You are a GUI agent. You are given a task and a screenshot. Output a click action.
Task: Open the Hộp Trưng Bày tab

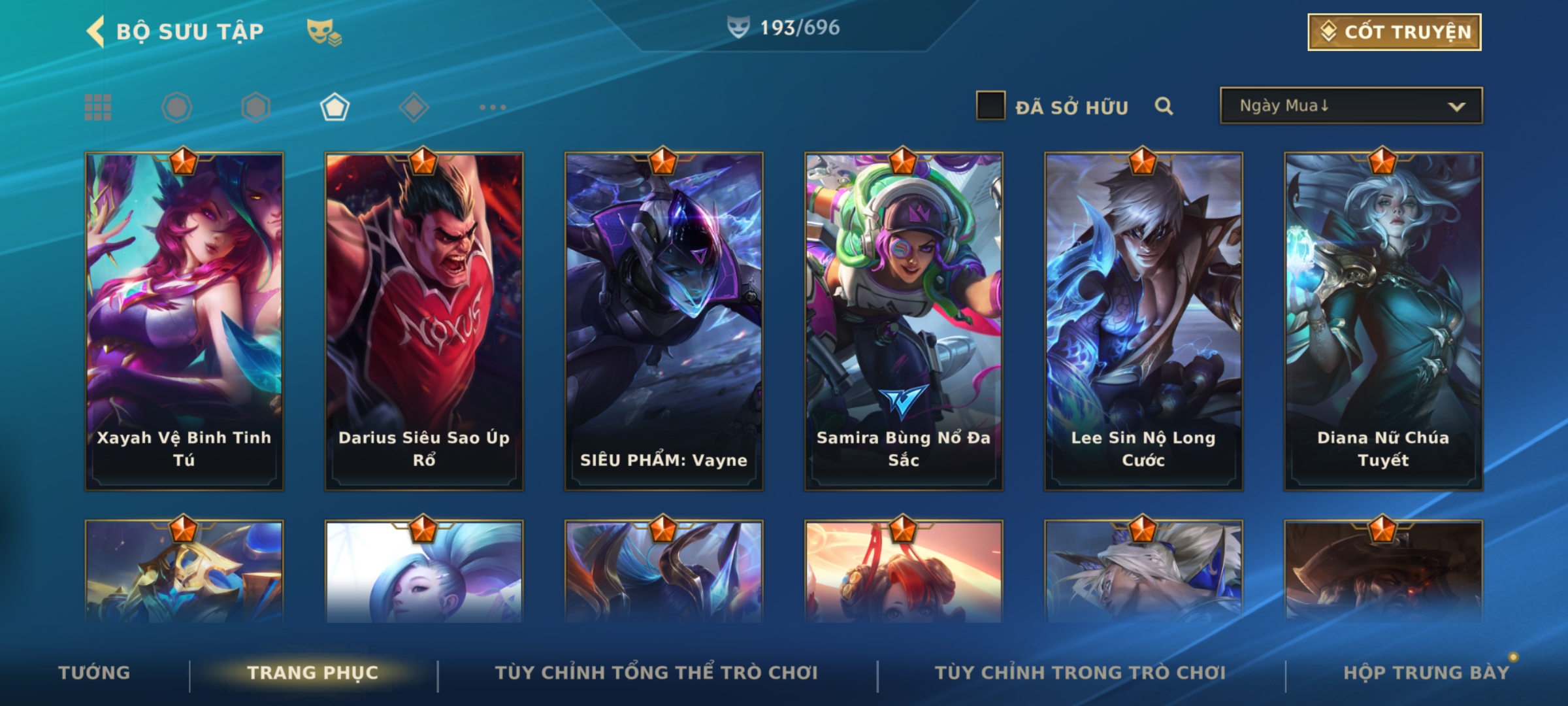point(1426,673)
